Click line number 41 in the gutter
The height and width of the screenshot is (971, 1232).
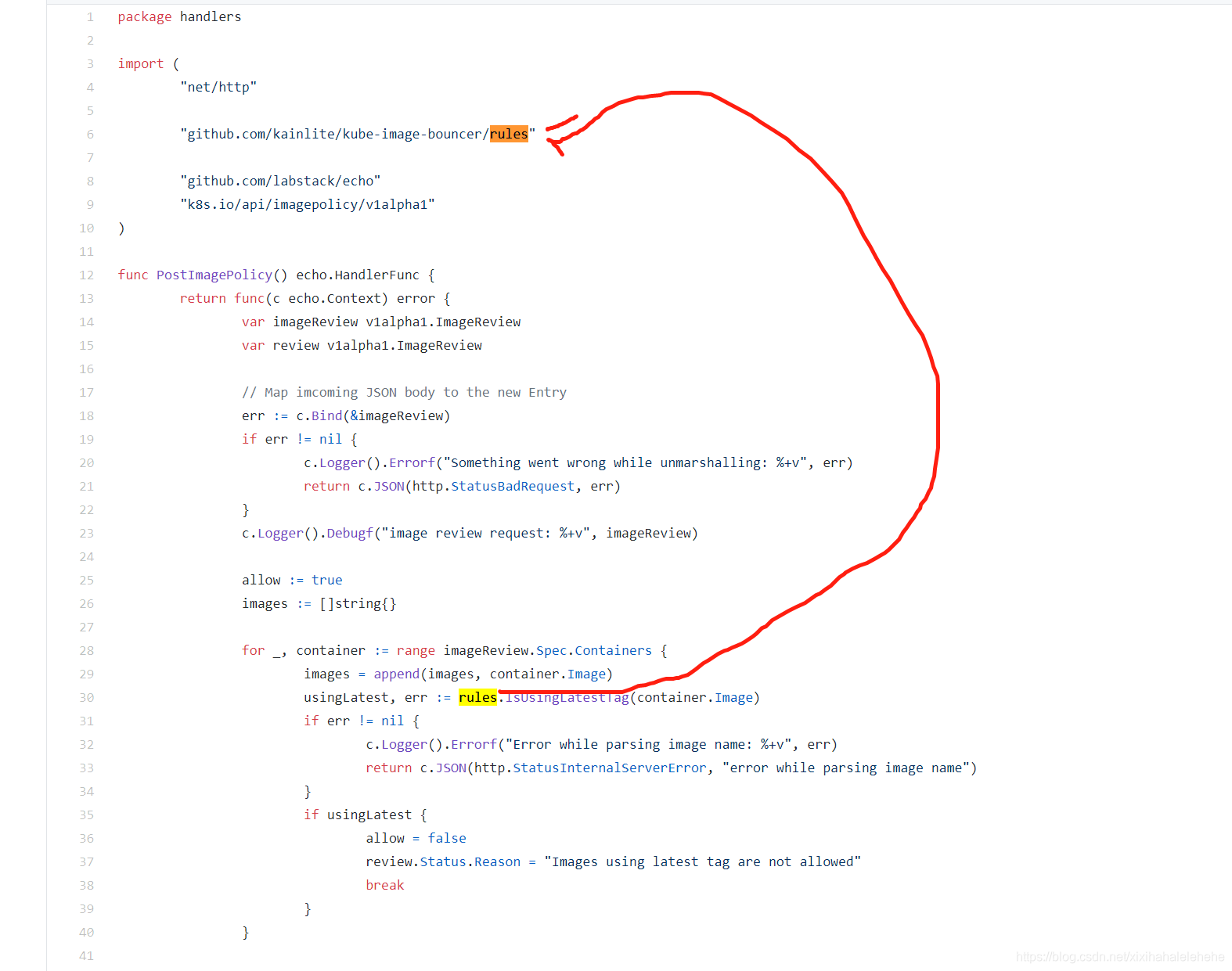point(86,955)
